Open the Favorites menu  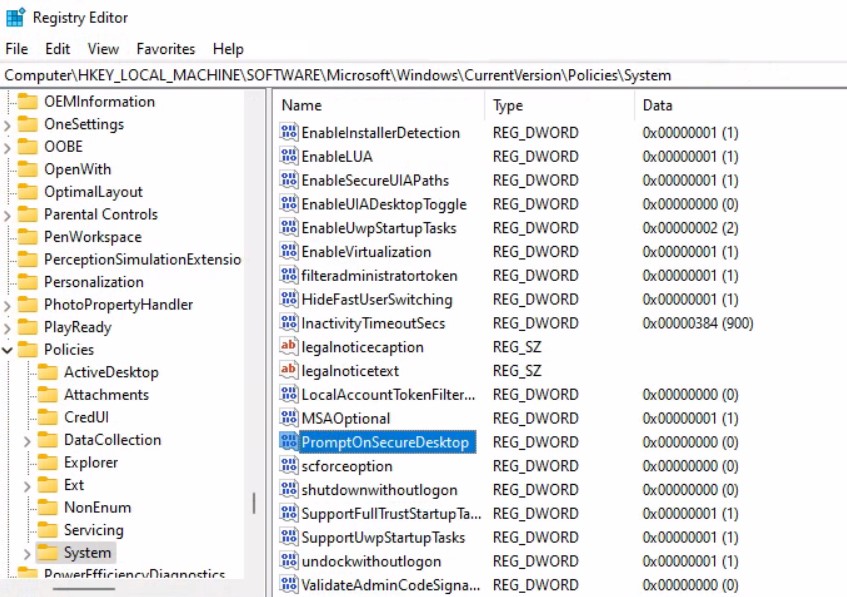click(x=165, y=49)
